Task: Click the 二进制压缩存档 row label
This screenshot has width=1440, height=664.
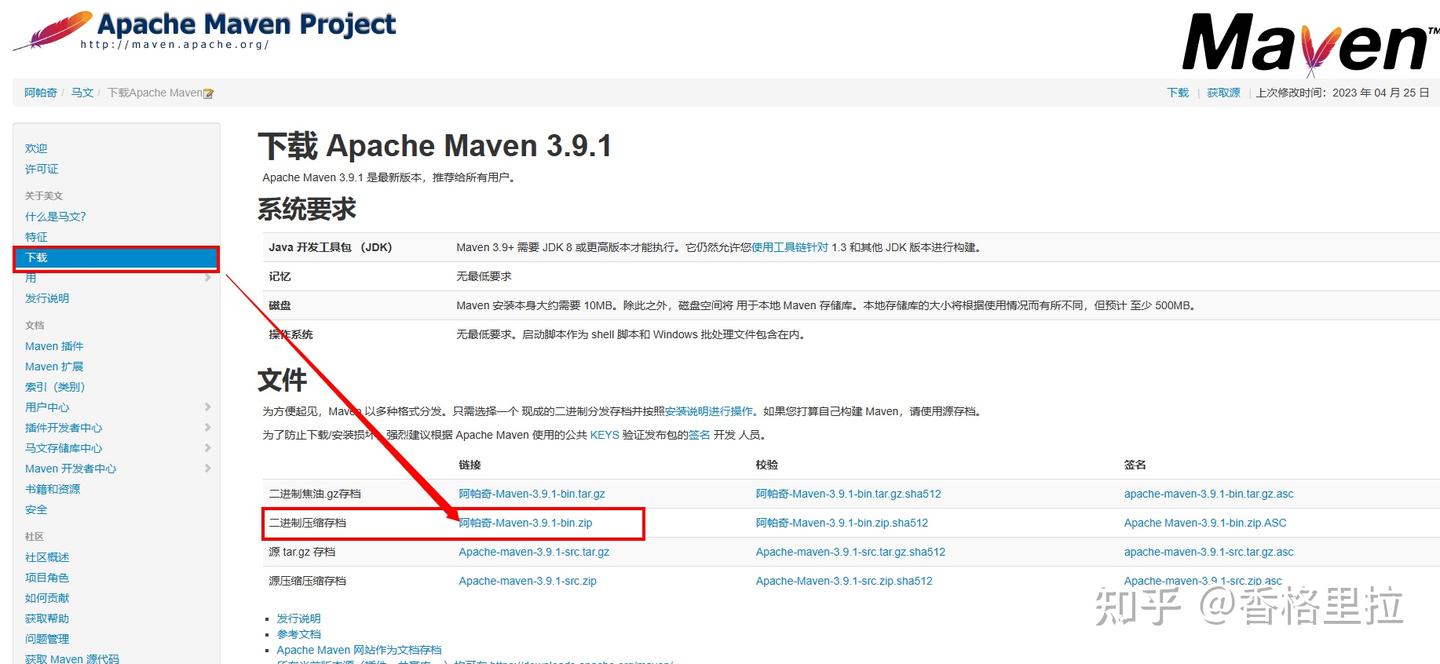Action: (308, 523)
